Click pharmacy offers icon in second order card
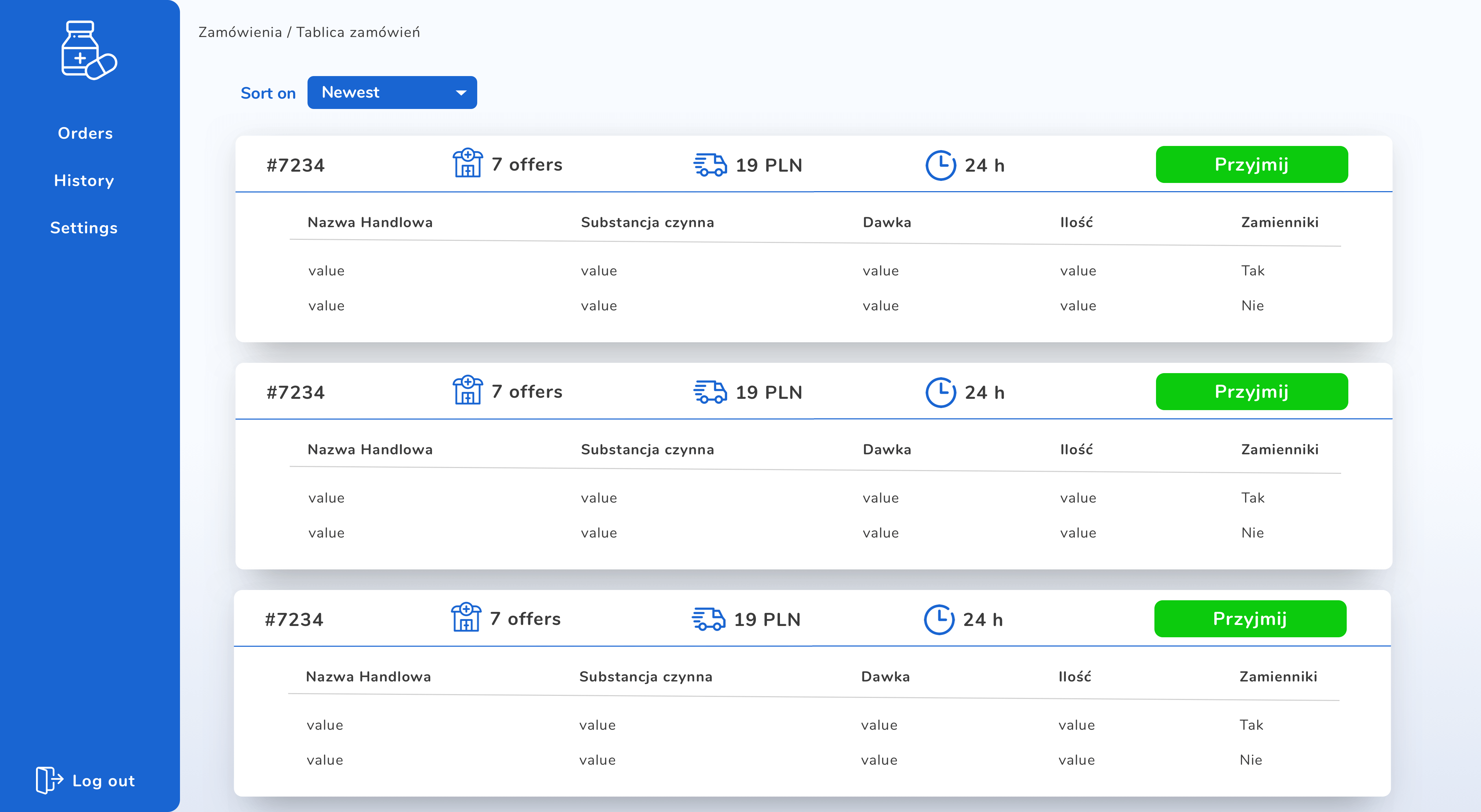Screen dimensions: 1481x812 [467, 390]
